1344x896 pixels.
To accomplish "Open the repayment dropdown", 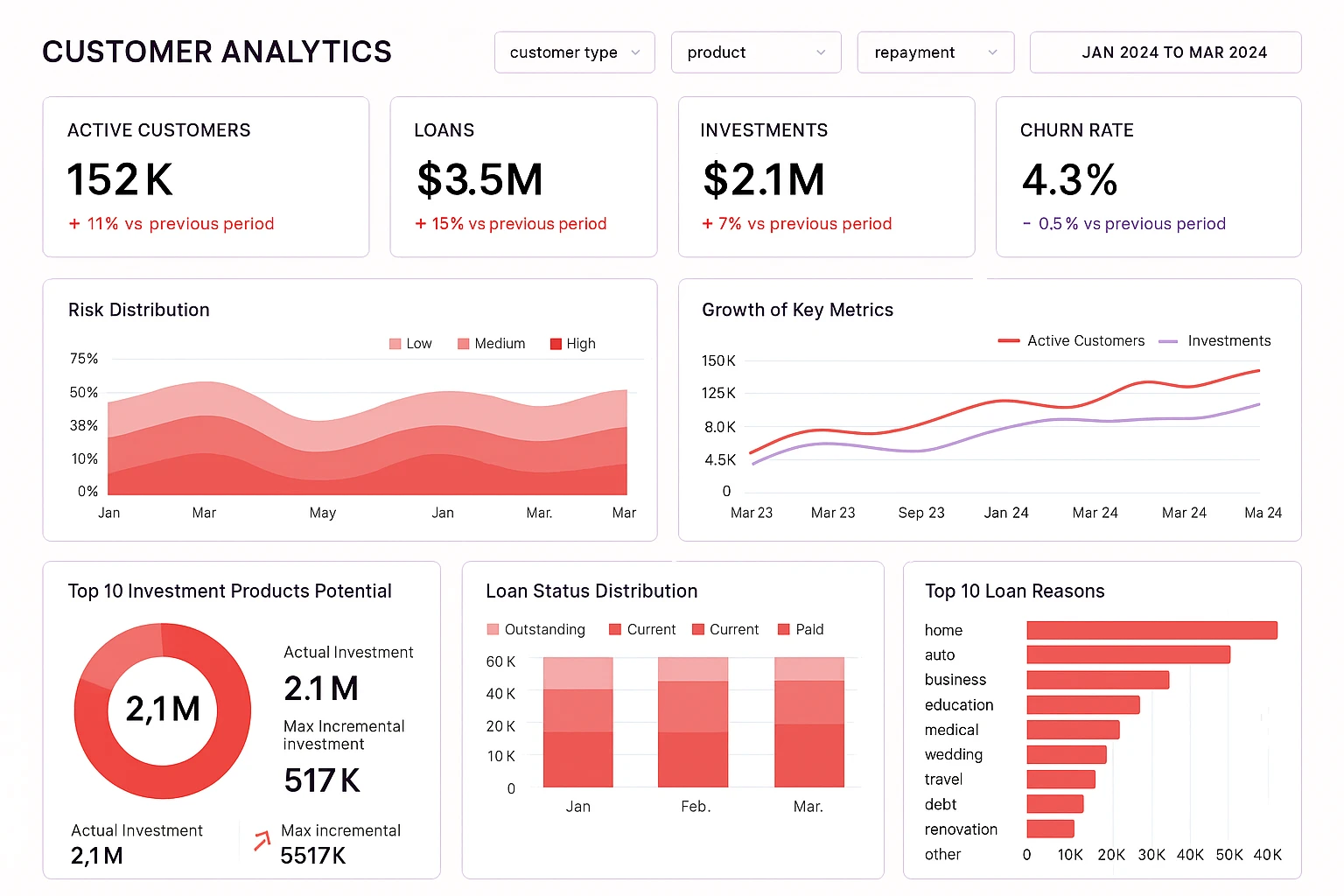I will click(934, 52).
